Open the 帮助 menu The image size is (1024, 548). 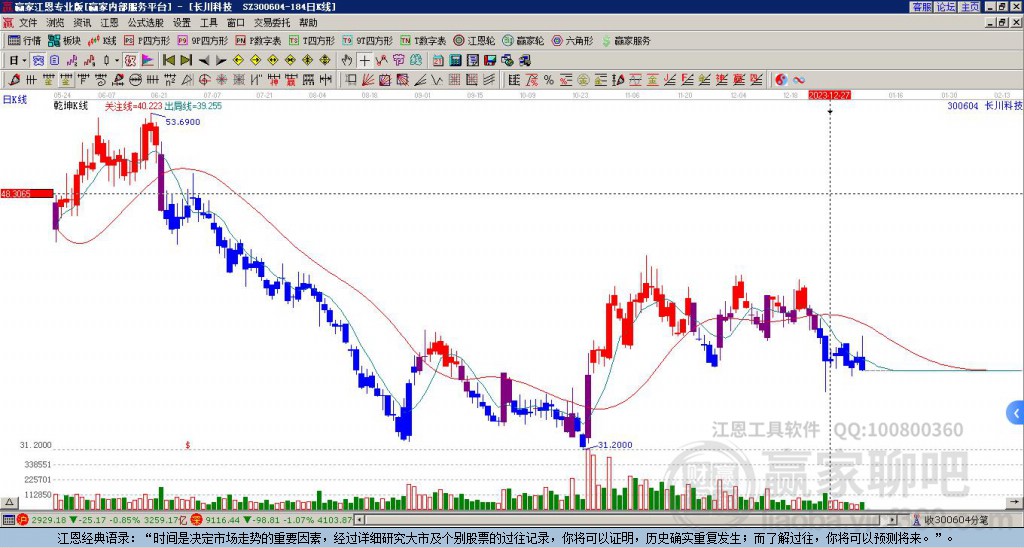pyautogui.click(x=308, y=23)
